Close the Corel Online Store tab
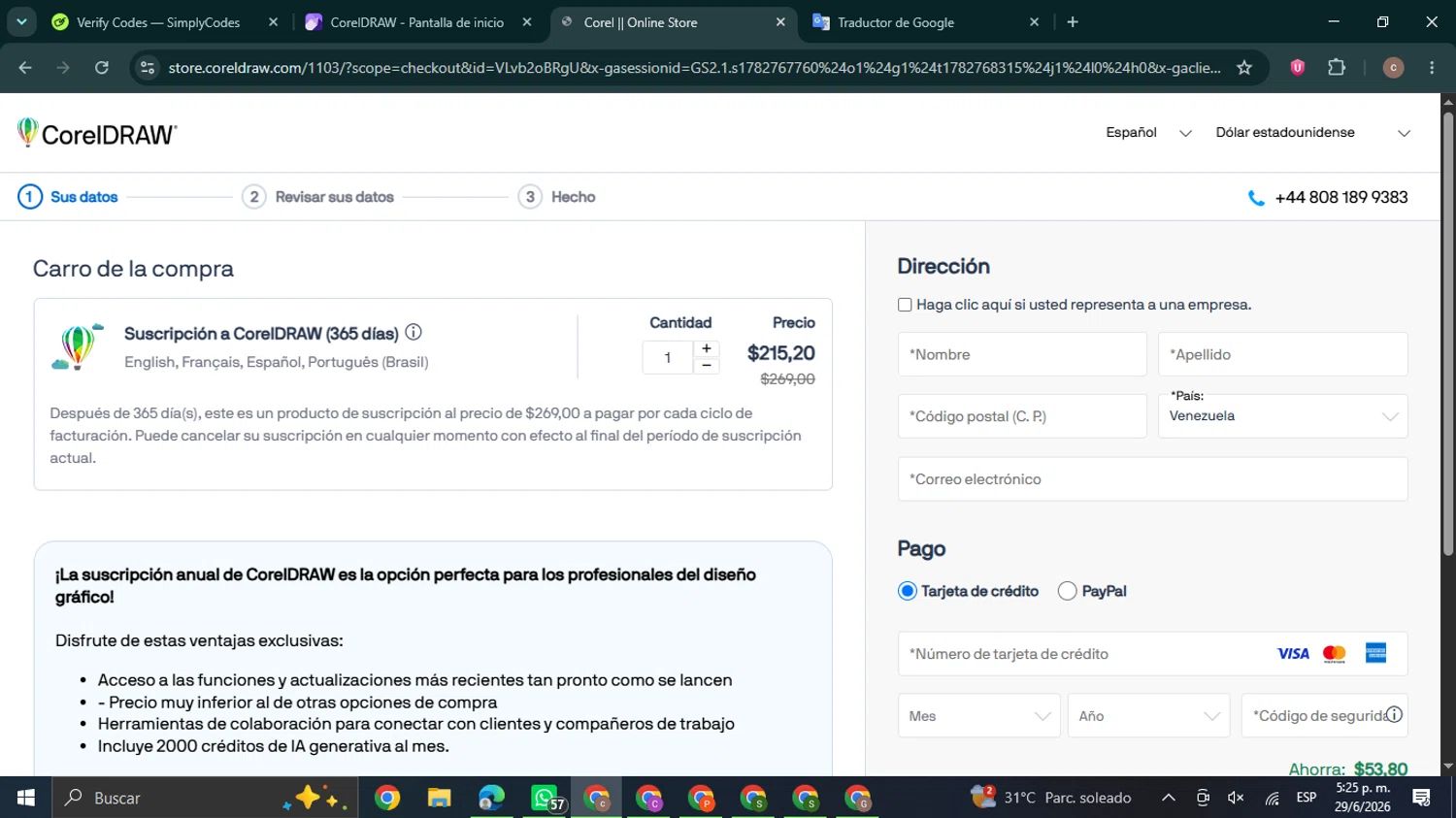This screenshot has width=1456, height=818. click(x=780, y=22)
